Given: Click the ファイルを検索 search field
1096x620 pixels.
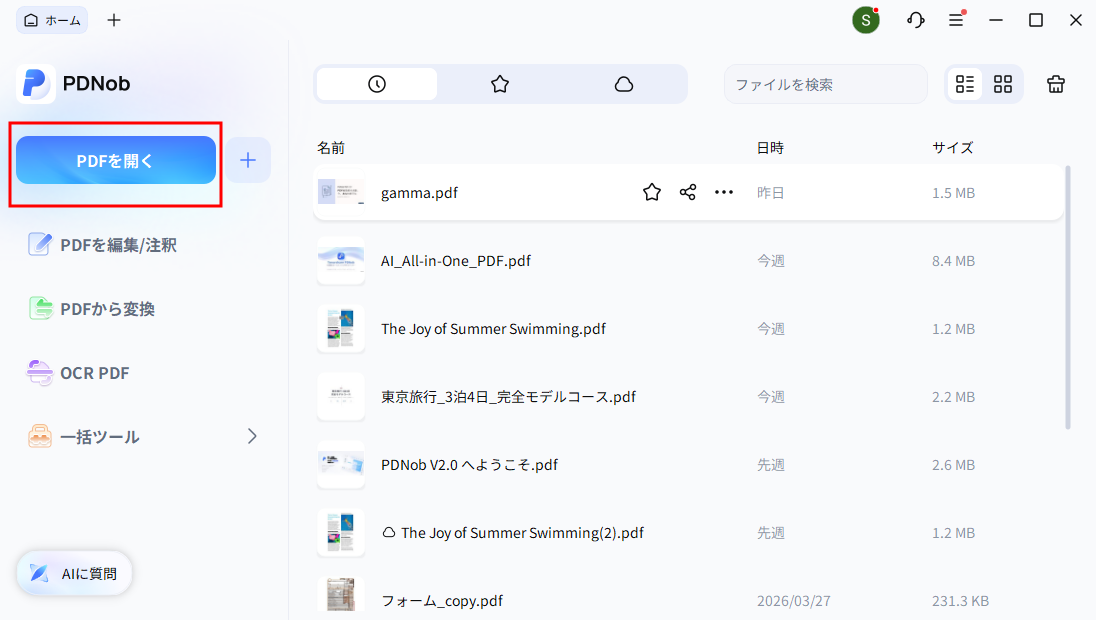Looking at the screenshot, I should pos(825,84).
